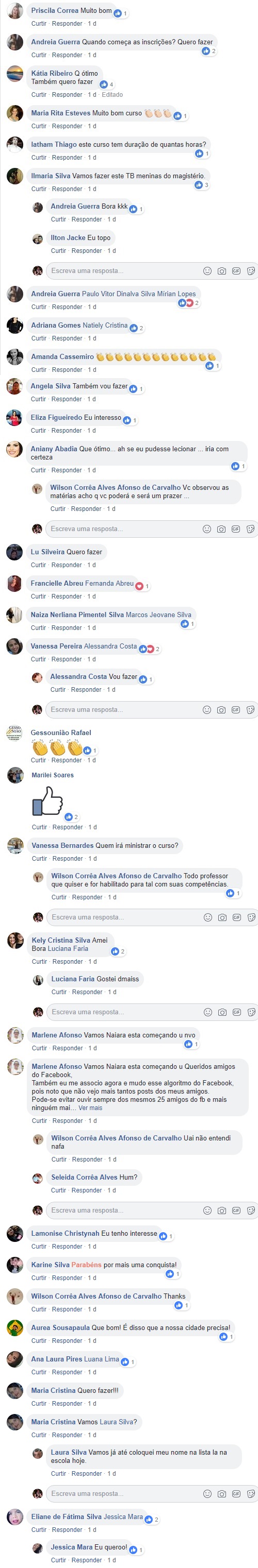Expand 'Ver mais' on Marlene Afonso's long comment

click(90, 1108)
